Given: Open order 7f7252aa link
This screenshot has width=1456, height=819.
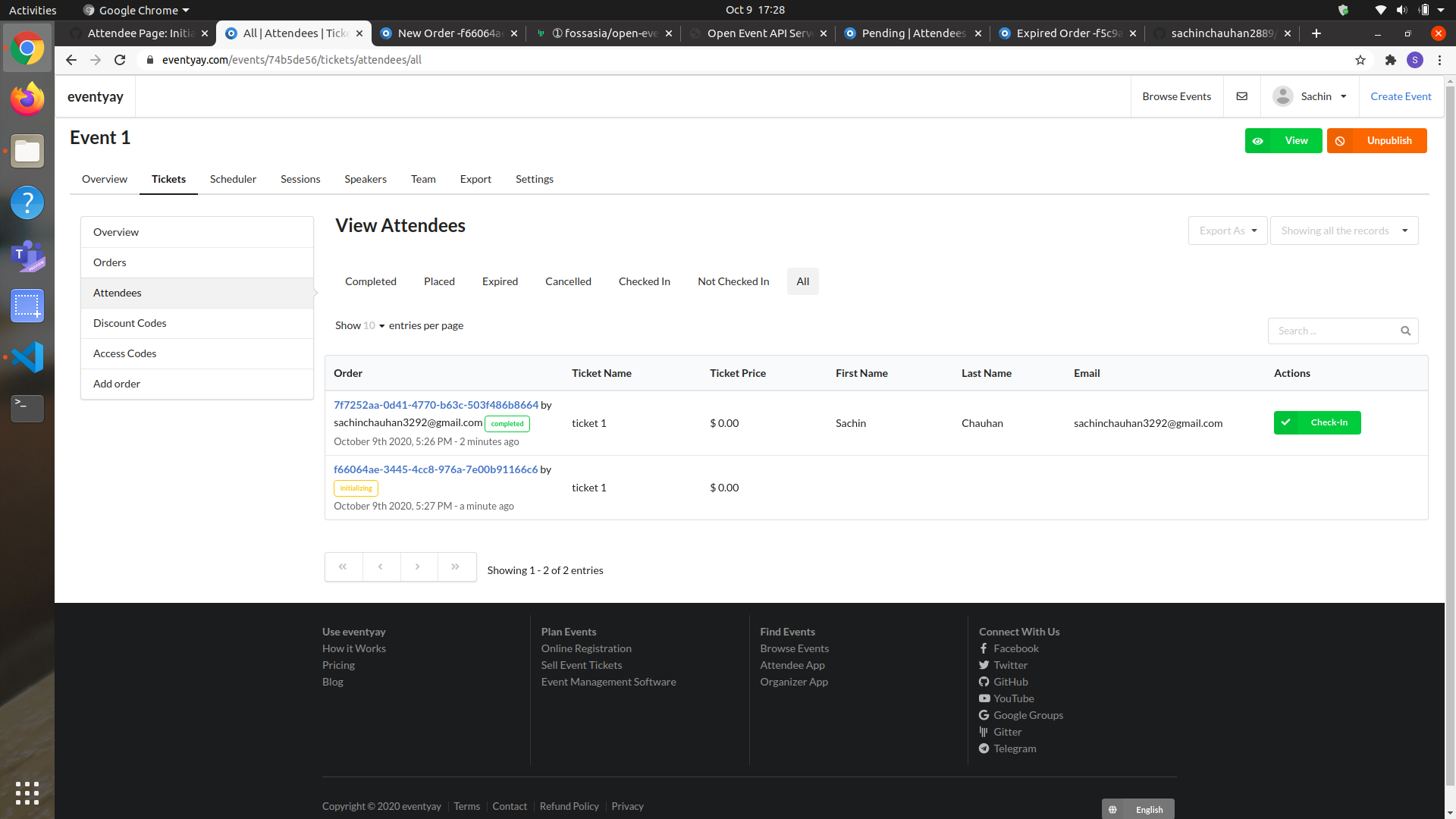Looking at the screenshot, I should point(436,405).
